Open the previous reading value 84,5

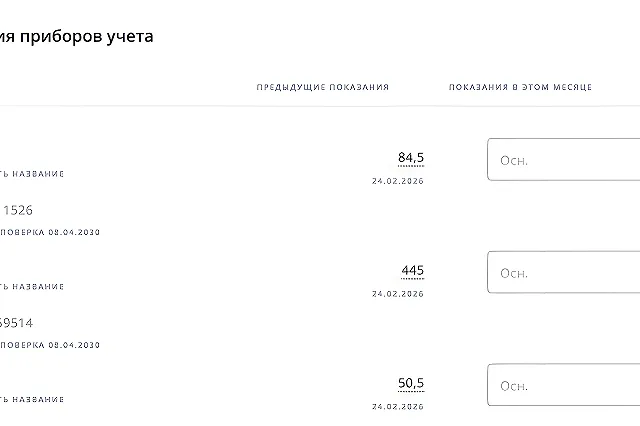click(411, 158)
